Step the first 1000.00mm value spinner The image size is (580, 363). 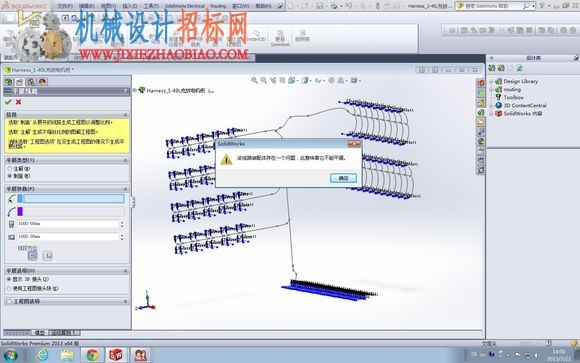click(x=122, y=224)
